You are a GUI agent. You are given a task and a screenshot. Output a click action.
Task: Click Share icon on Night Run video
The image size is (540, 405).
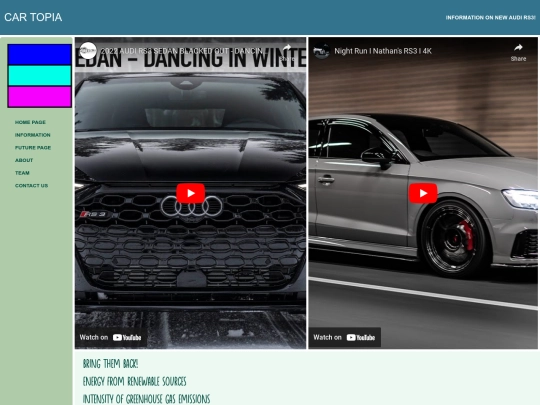point(518,52)
